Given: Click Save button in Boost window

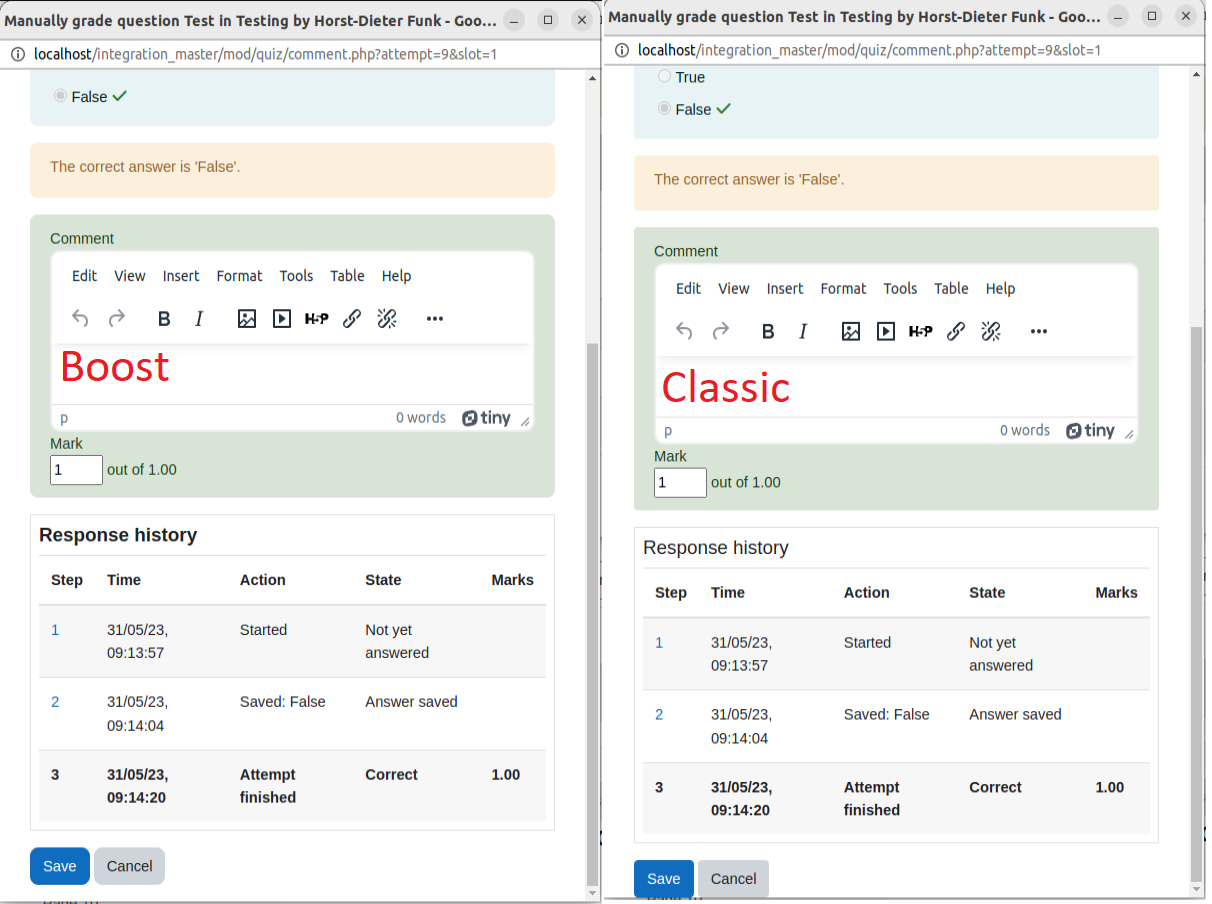Looking at the screenshot, I should [60, 866].
